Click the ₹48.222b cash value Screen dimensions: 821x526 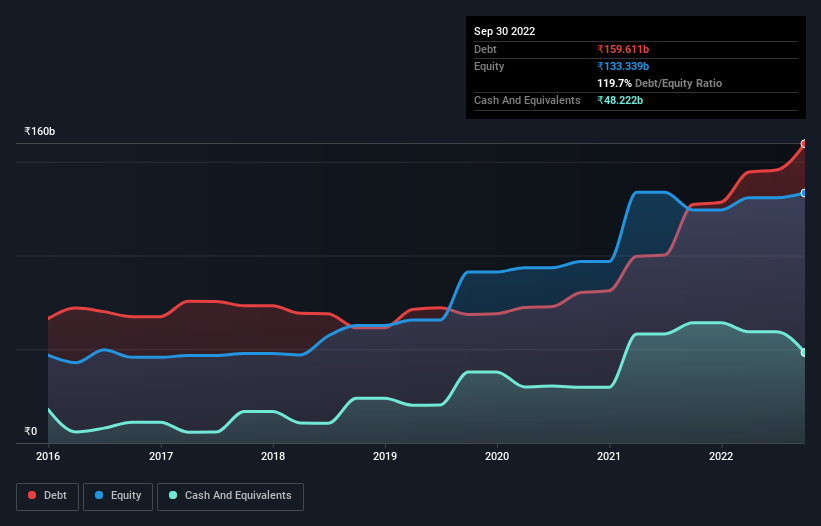tap(620, 100)
